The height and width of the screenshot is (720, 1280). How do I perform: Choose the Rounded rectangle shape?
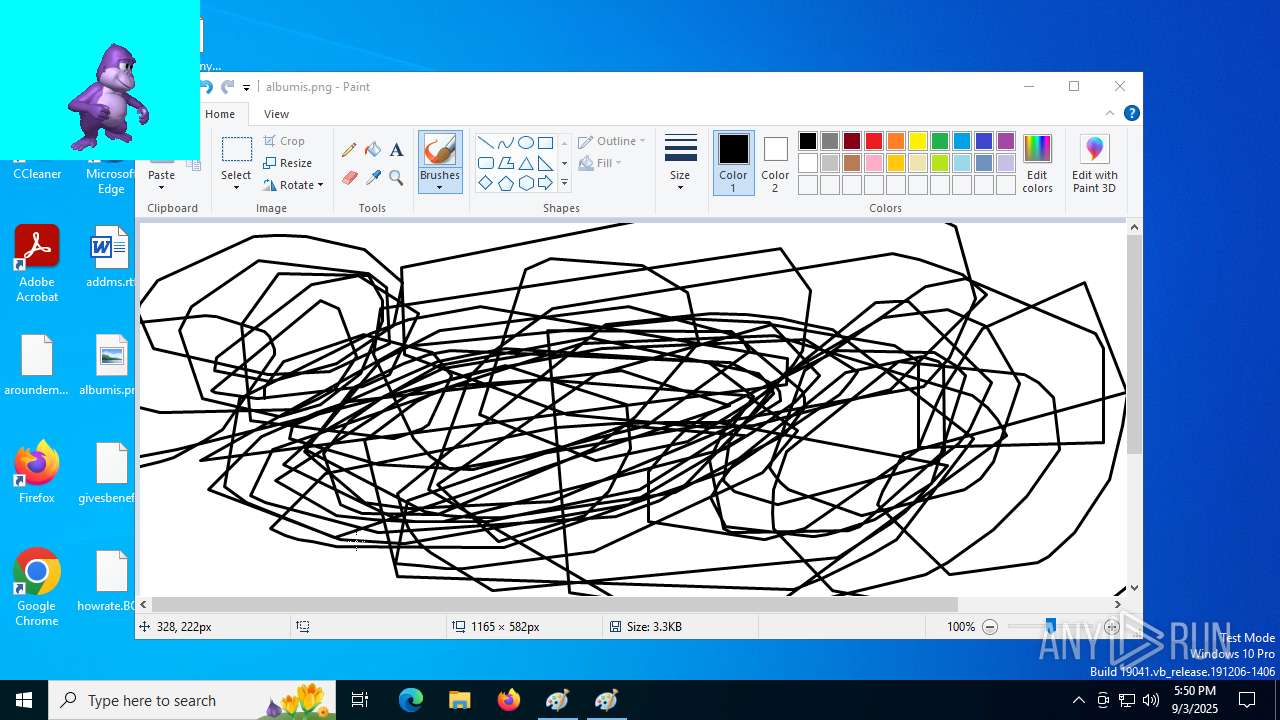[485, 163]
